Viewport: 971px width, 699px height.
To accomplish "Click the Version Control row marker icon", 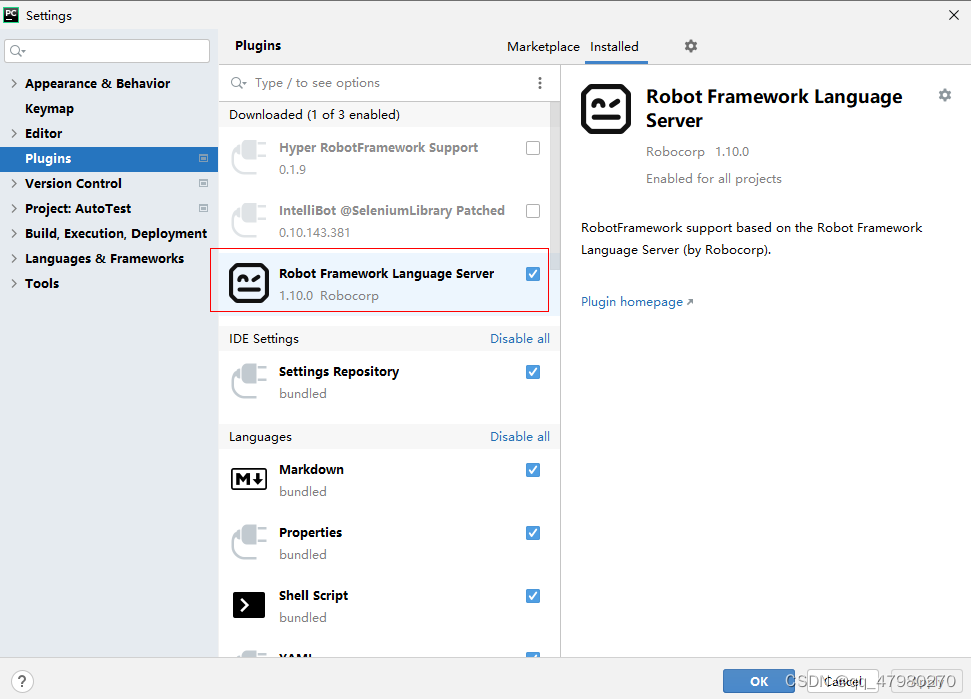I will pos(203,183).
